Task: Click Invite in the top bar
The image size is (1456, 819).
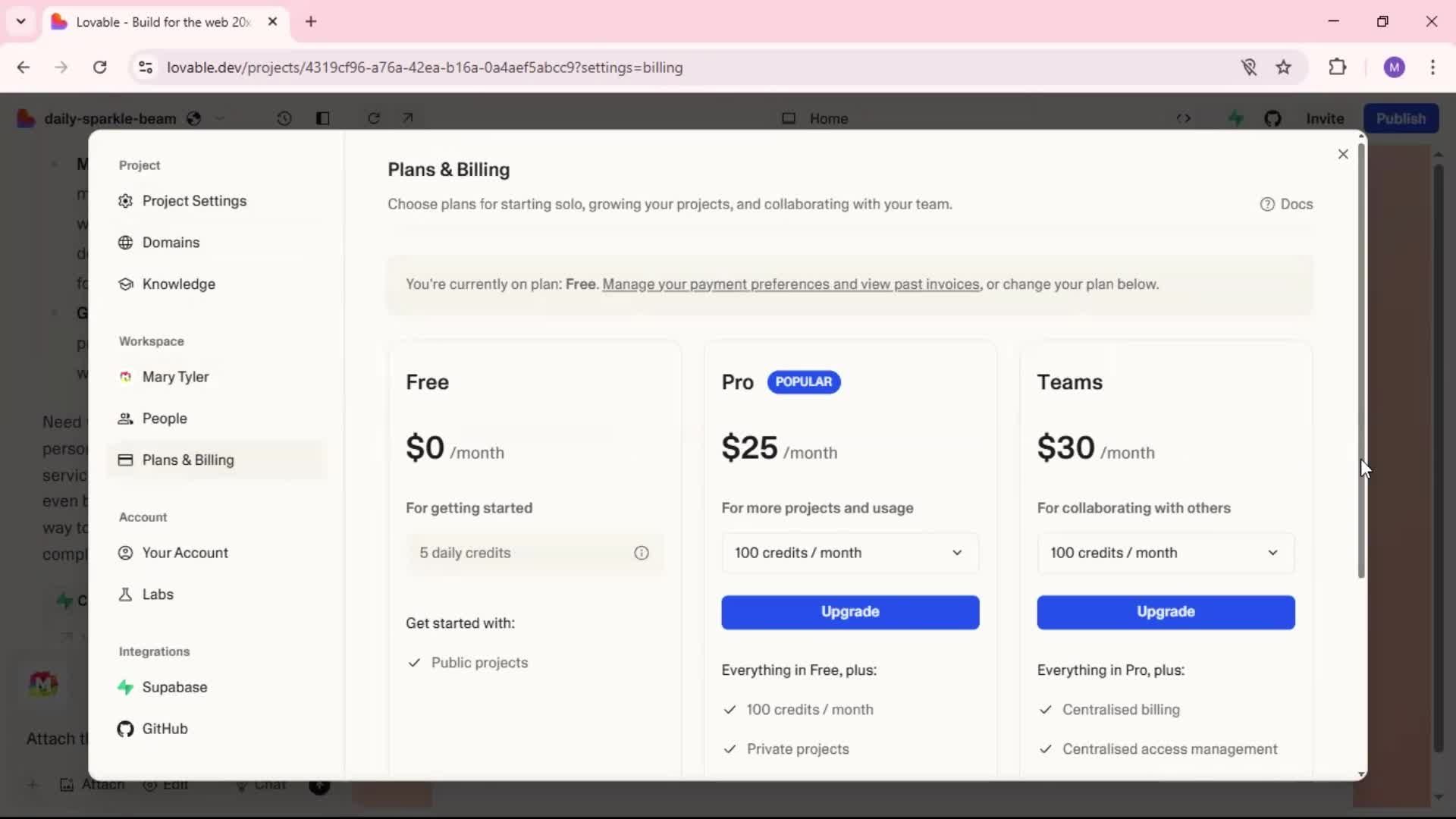Action: (x=1325, y=118)
